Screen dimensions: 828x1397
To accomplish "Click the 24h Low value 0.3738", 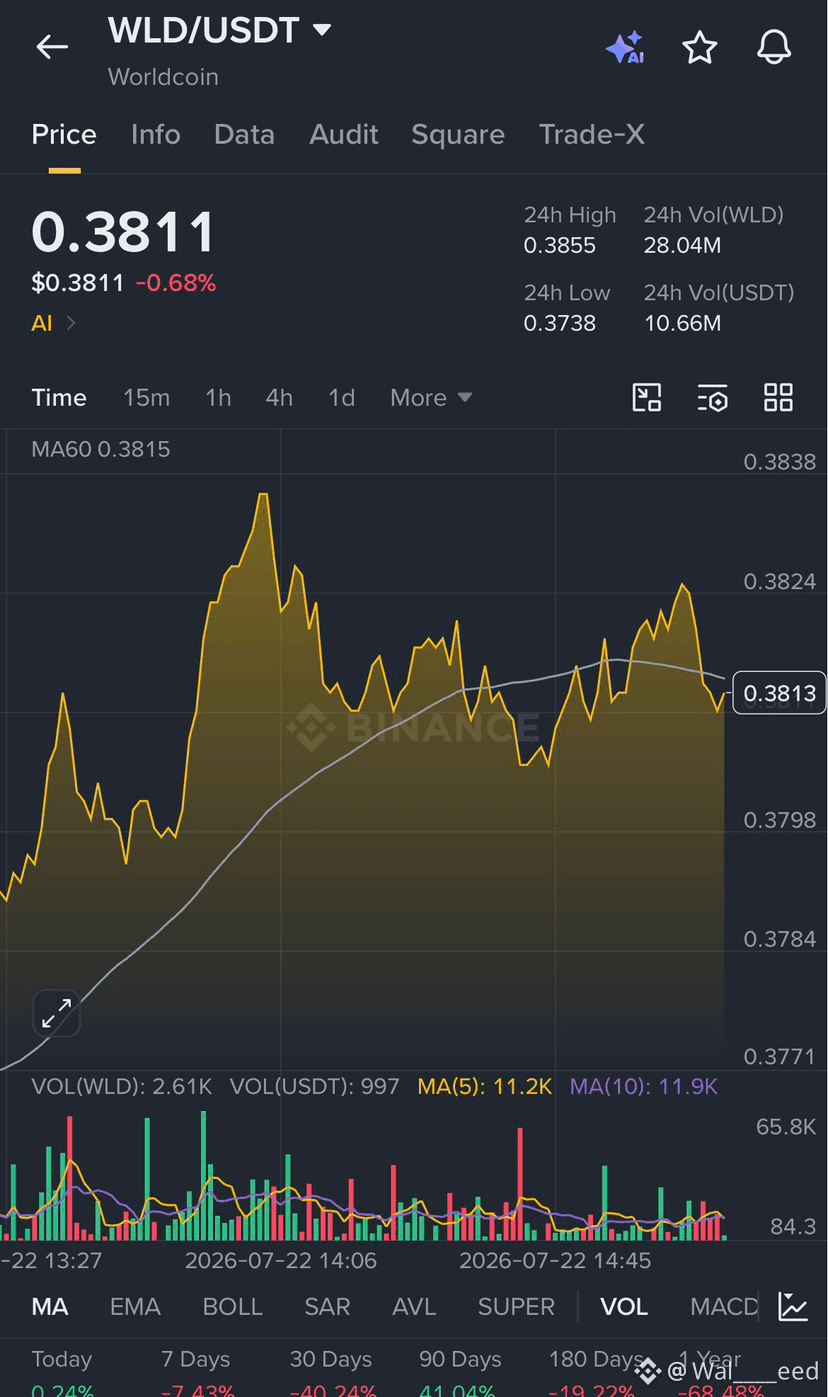I will [560, 323].
